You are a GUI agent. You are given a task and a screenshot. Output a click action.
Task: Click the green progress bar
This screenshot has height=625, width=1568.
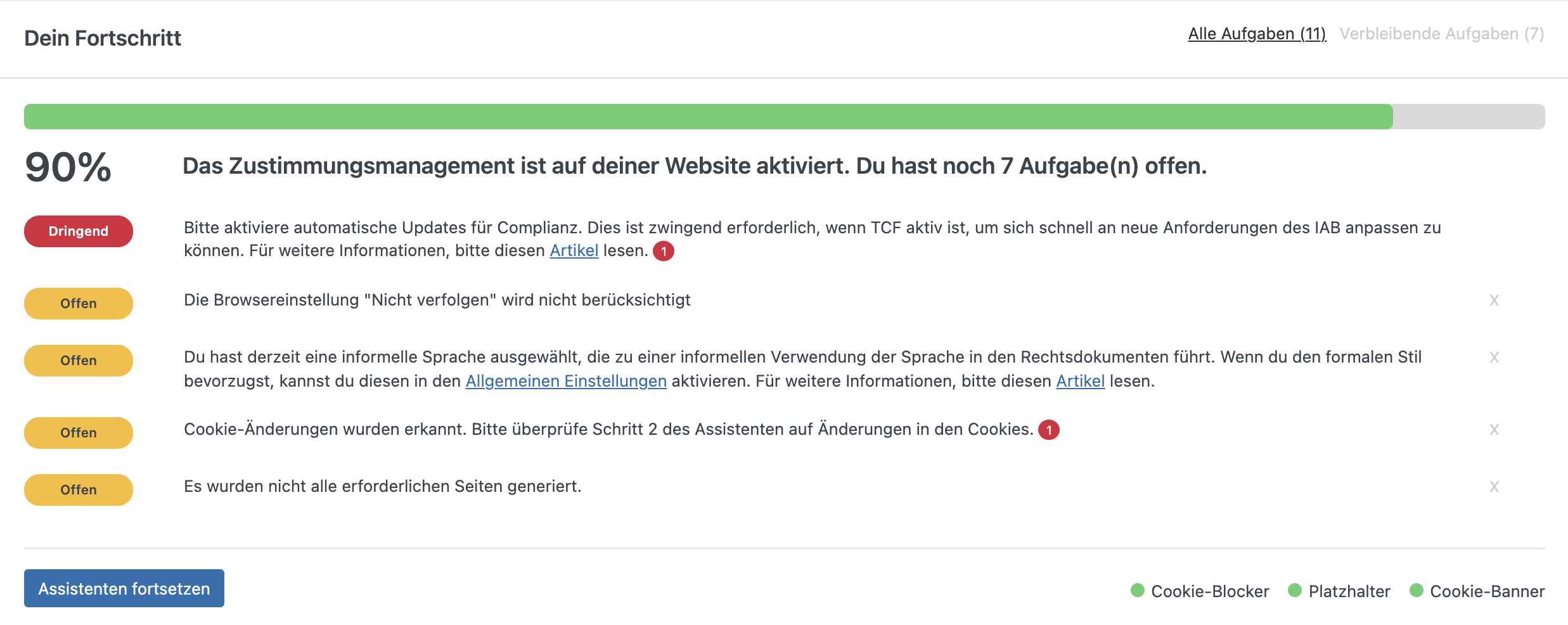pyautogui.click(x=708, y=117)
